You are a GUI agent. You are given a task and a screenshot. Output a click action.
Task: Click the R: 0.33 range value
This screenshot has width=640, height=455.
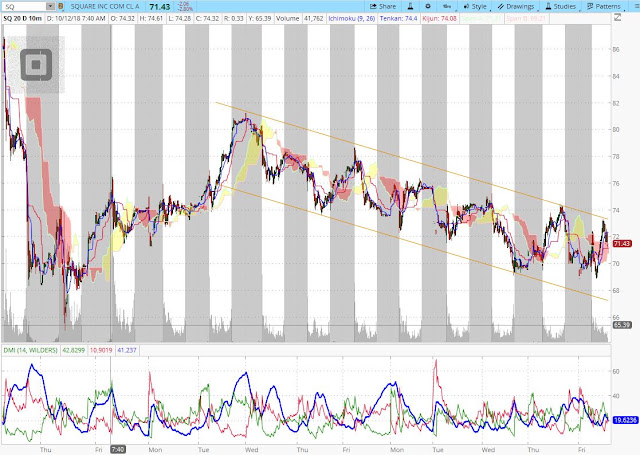pyautogui.click(x=234, y=18)
